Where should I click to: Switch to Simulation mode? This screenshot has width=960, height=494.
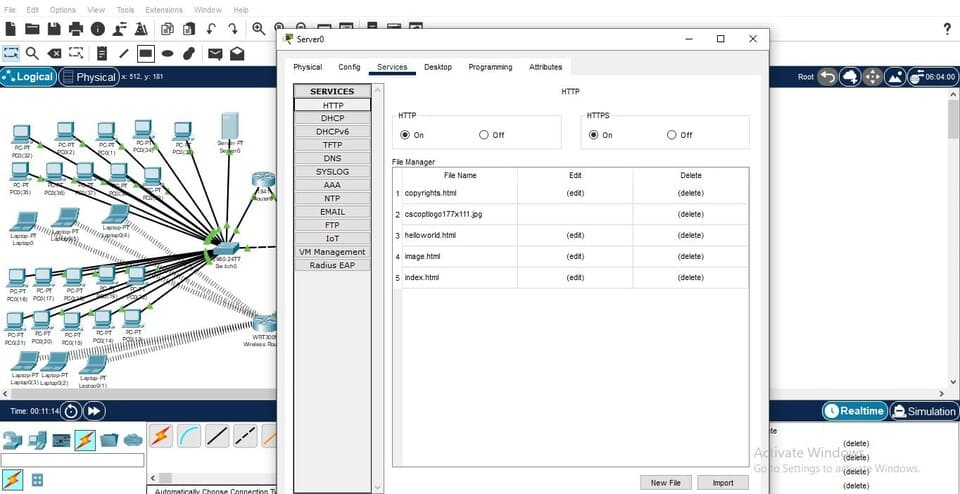point(923,411)
